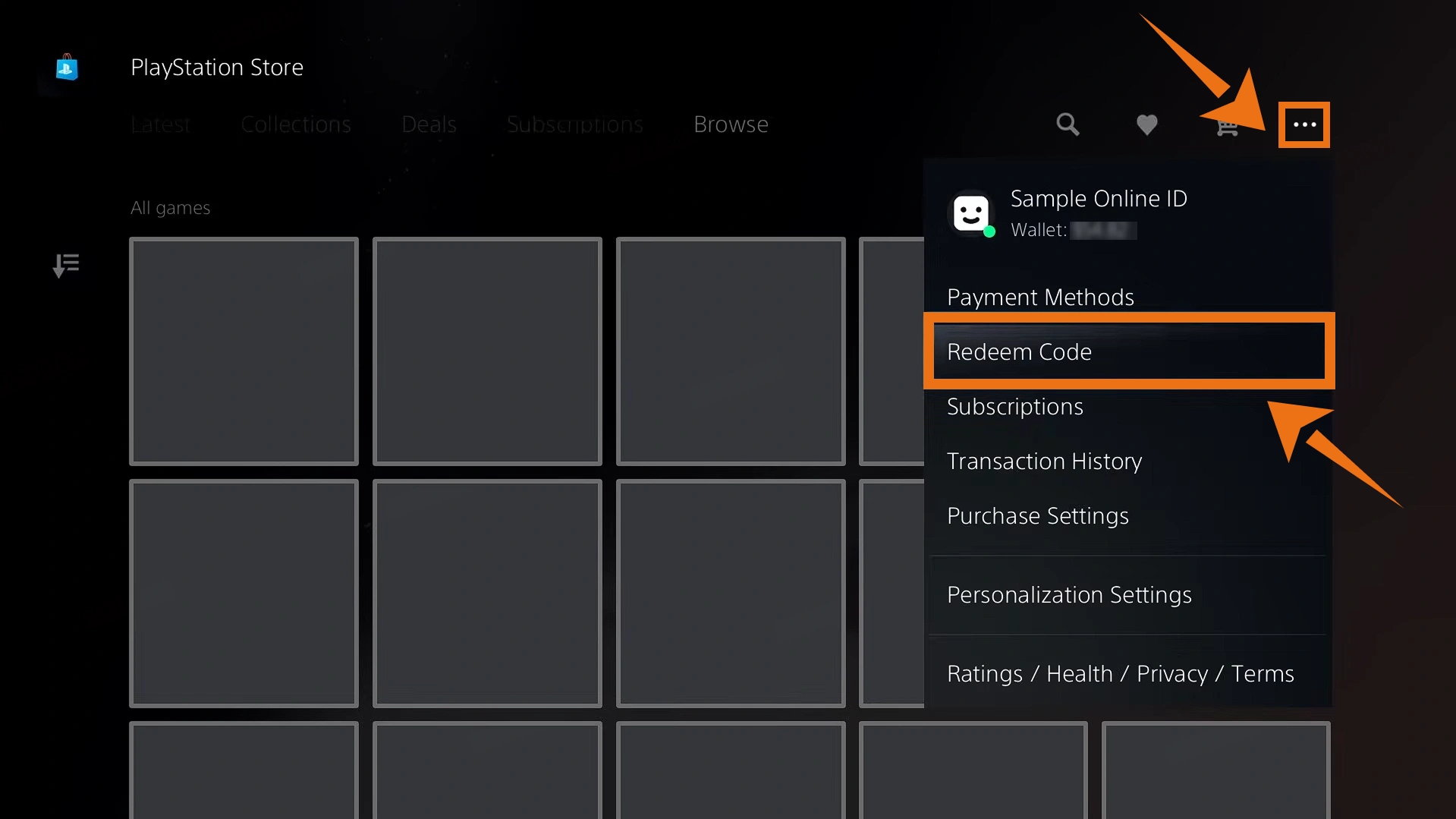This screenshot has height=819, width=1456.
Task: Switch to the Subscriptions tab
Action: point(575,124)
